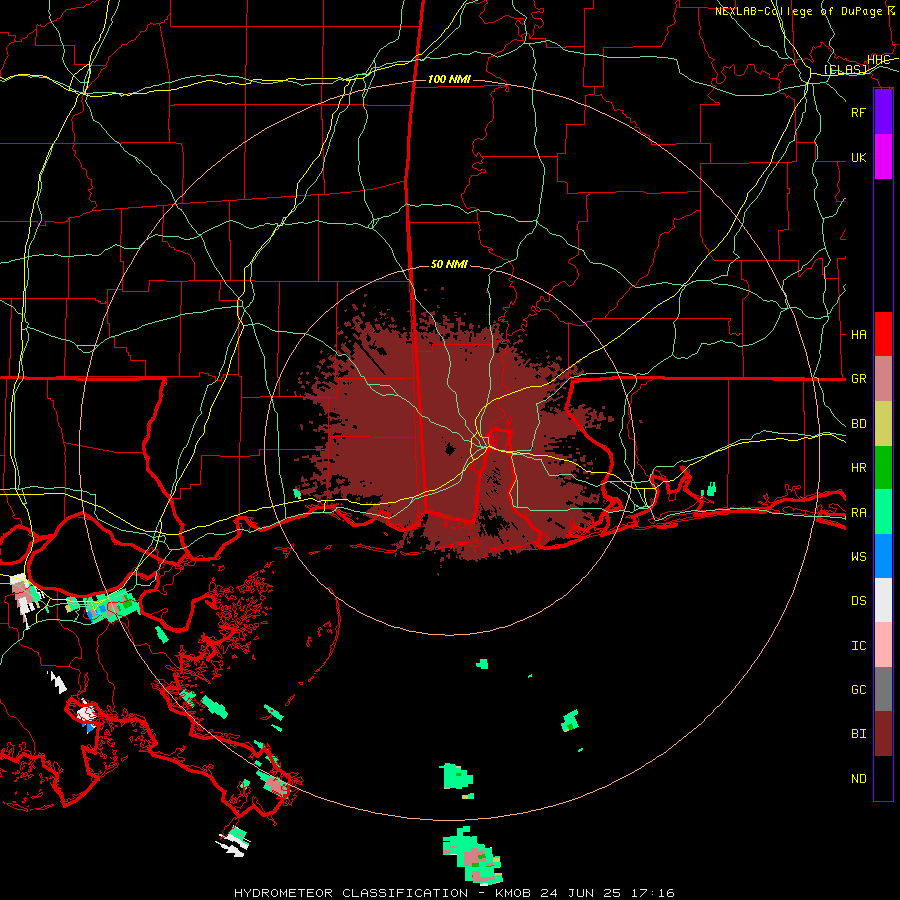900x900 pixels.
Task: Click the "[CLAS]" text near the legend
Action: [845, 70]
